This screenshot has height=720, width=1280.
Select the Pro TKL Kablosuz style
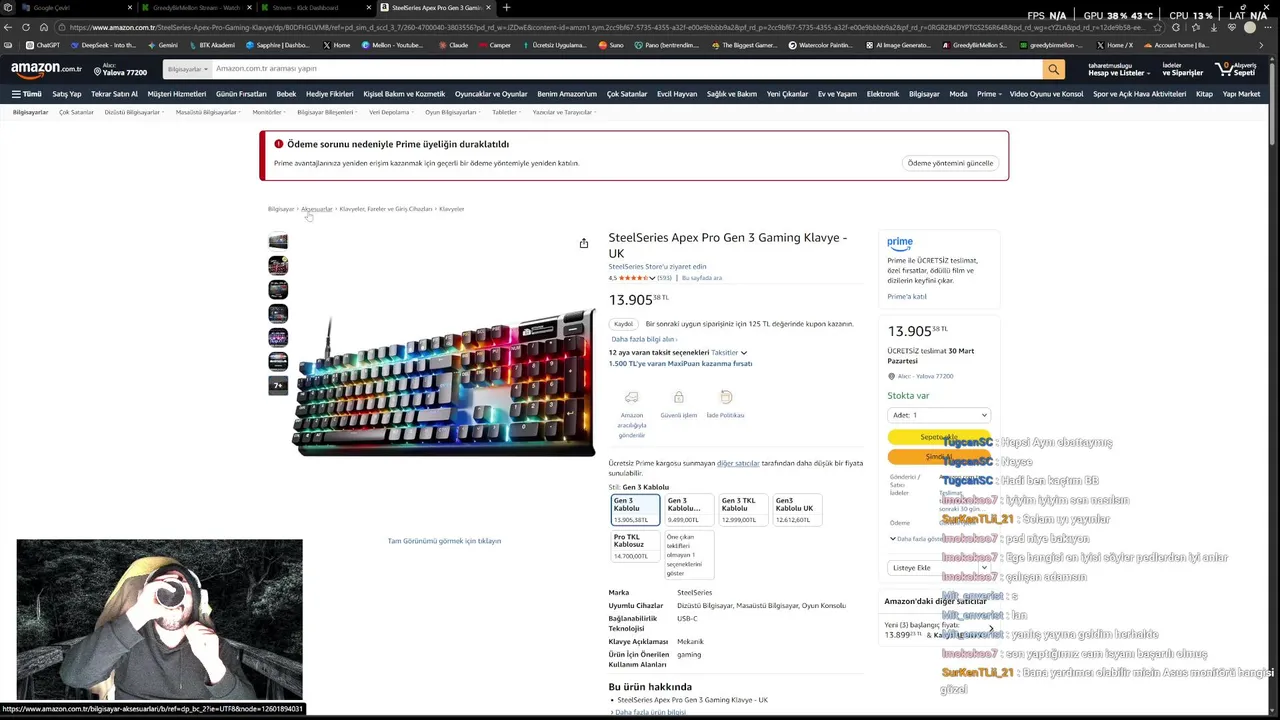point(636,546)
